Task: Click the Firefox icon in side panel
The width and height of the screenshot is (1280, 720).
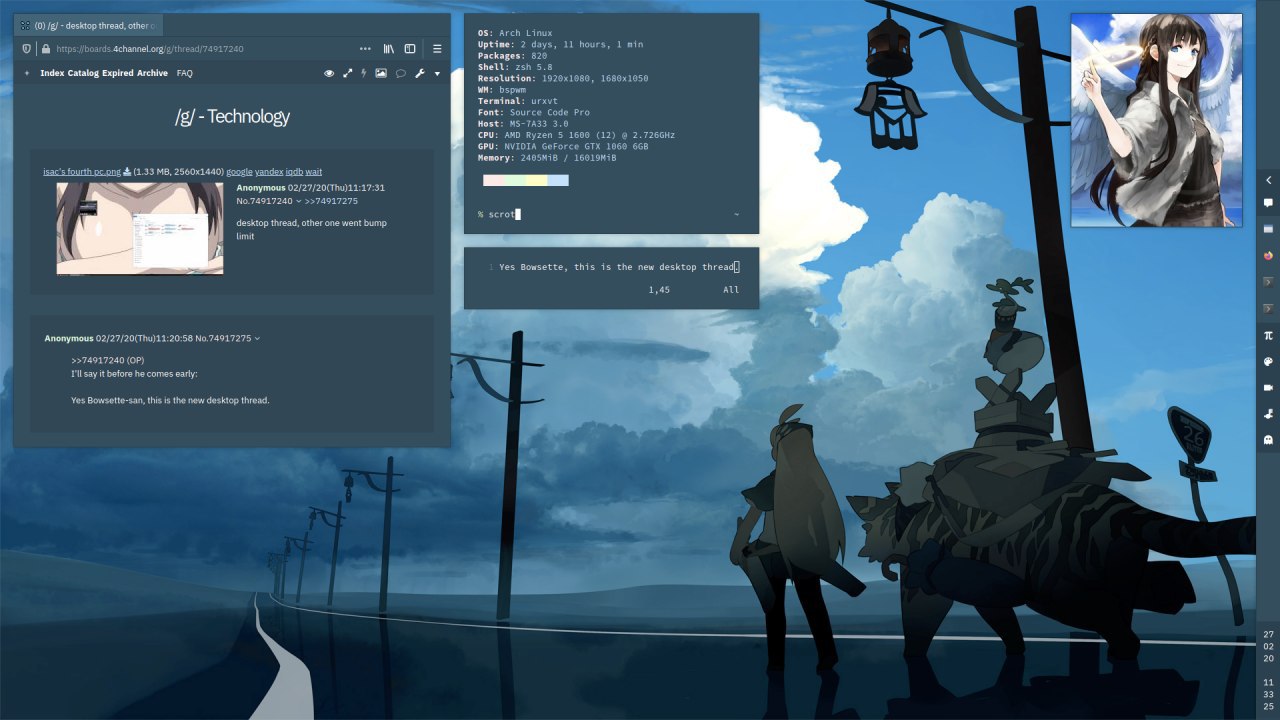Action: pyautogui.click(x=1269, y=255)
